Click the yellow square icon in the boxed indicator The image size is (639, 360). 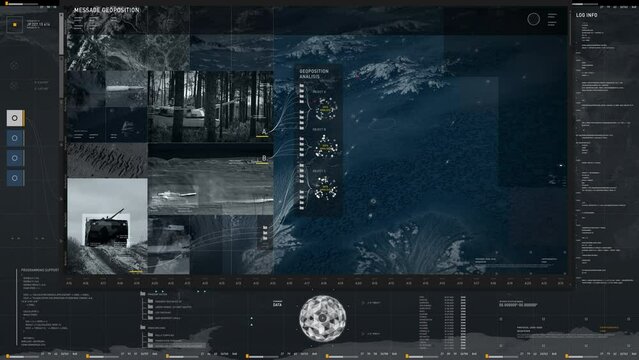pyautogui.click(x=15, y=25)
